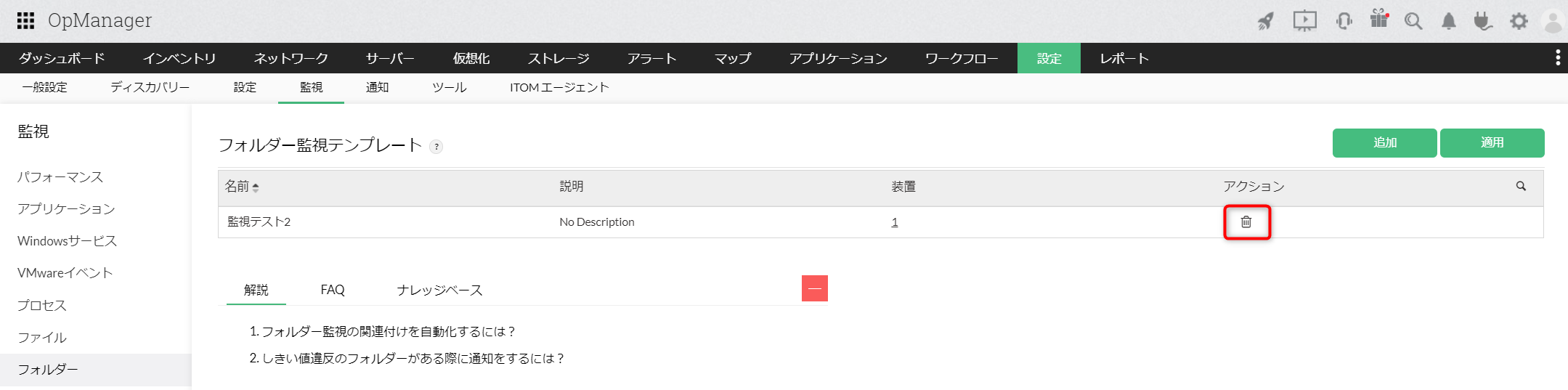Open the plug integrations icon
This screenshot has height=390, width=1568.
(1482, 21)
